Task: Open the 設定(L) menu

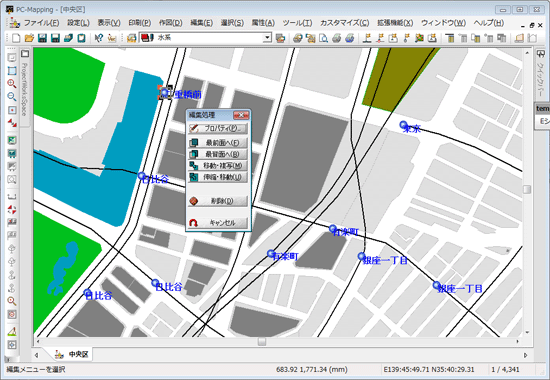Action: point(78,23)
